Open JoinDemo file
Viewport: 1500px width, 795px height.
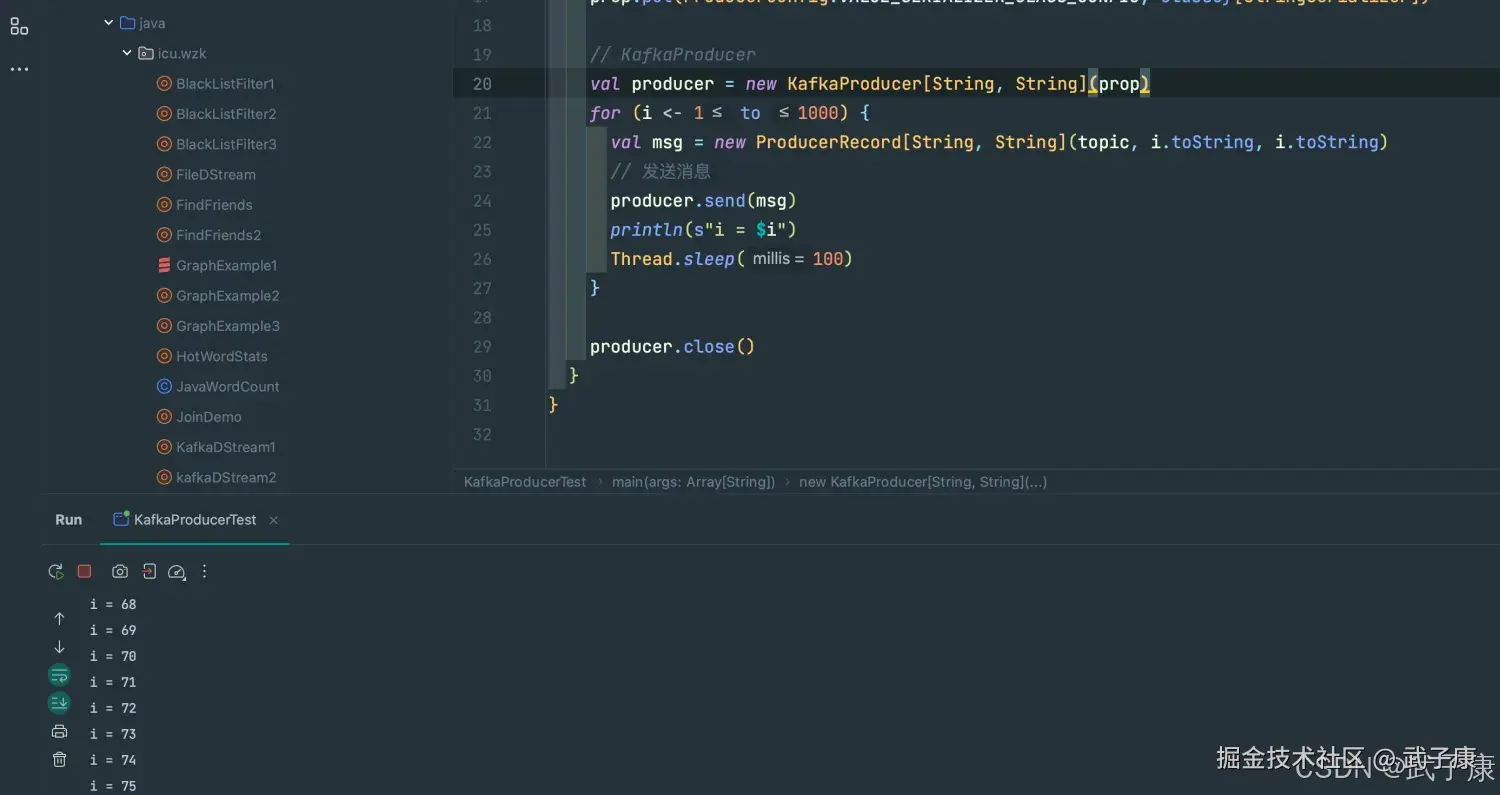click(209, 417)
